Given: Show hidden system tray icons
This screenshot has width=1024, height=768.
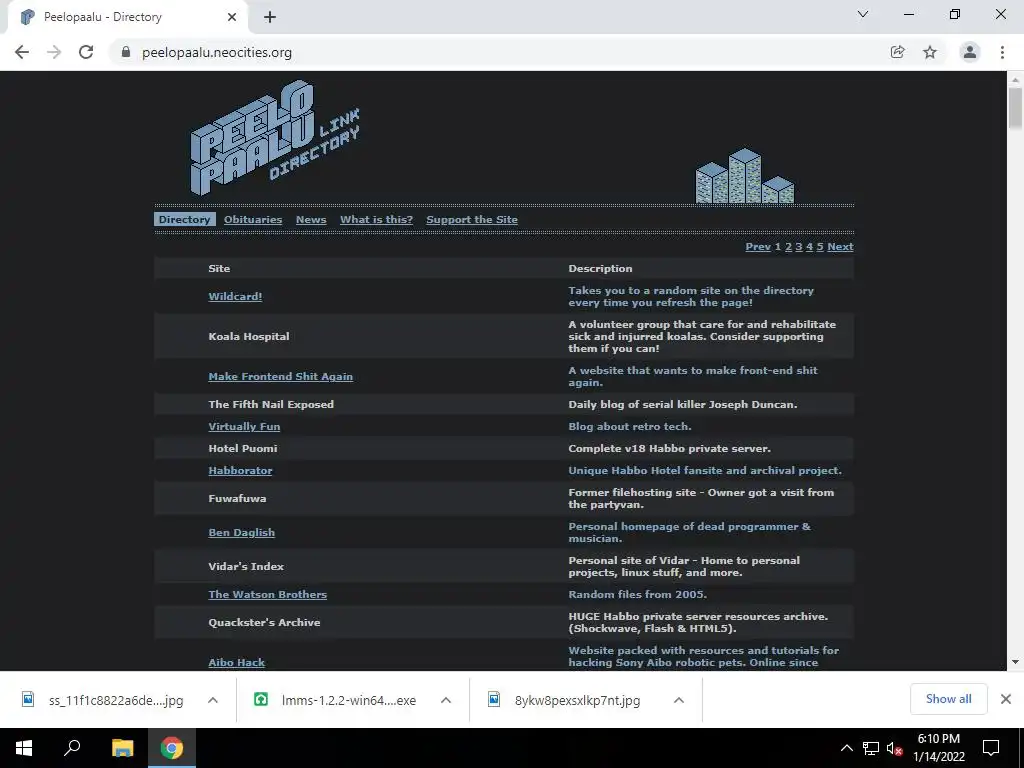Looking at the screenshot, I should click(846, 748).
